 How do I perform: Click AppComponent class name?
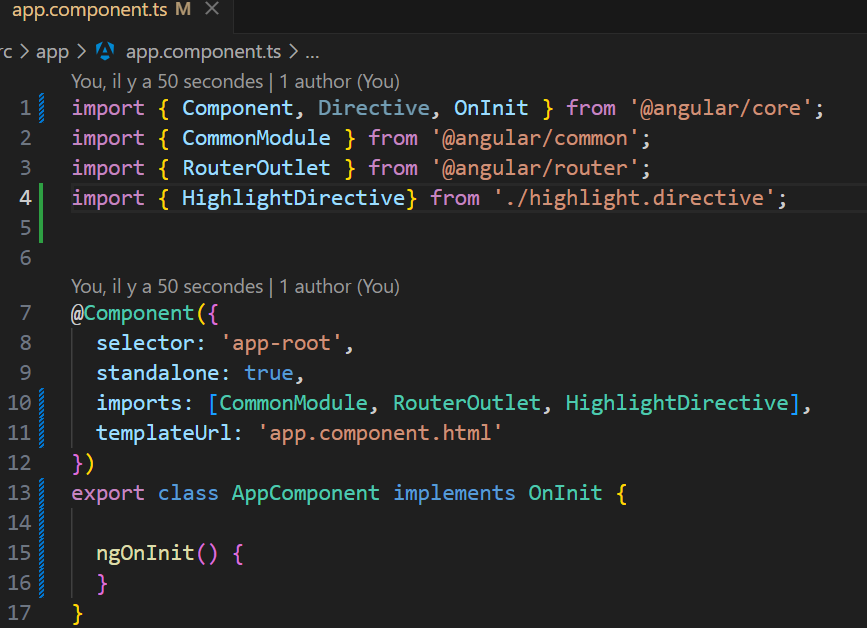[x=305, y=493]
